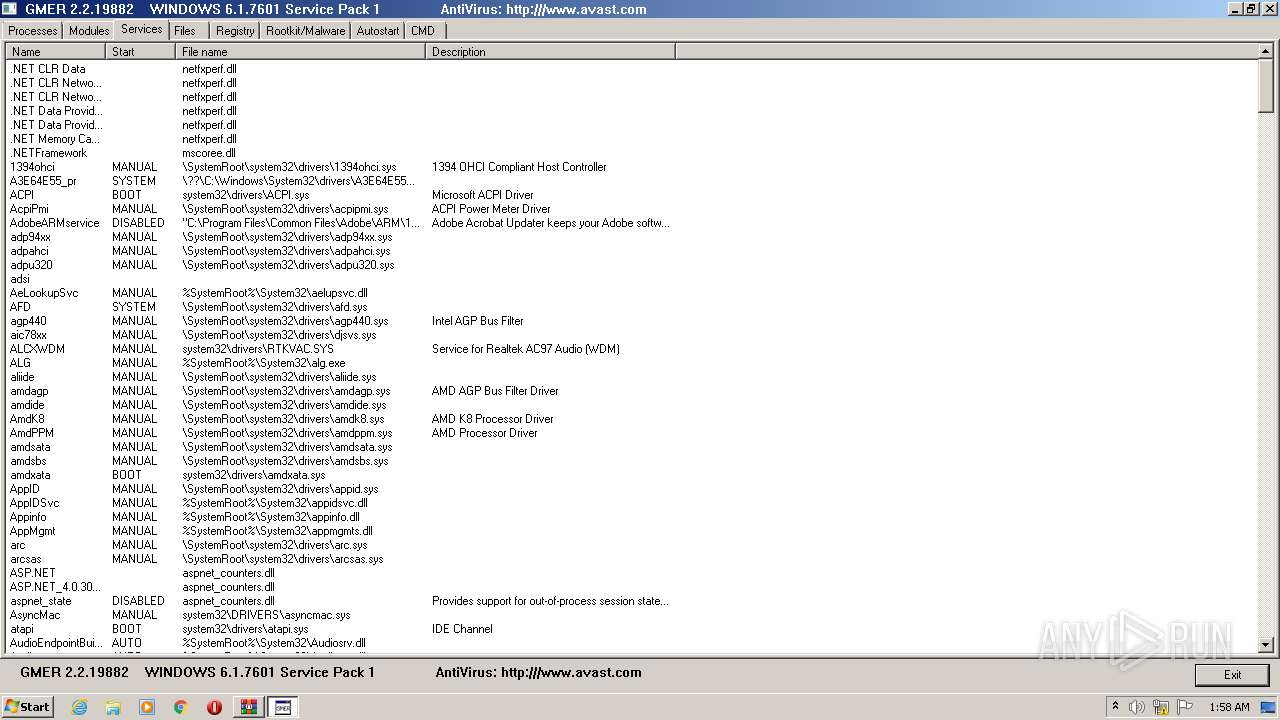Click the GMER taskbar button
1280x720 pixels.
coord(282,707)
